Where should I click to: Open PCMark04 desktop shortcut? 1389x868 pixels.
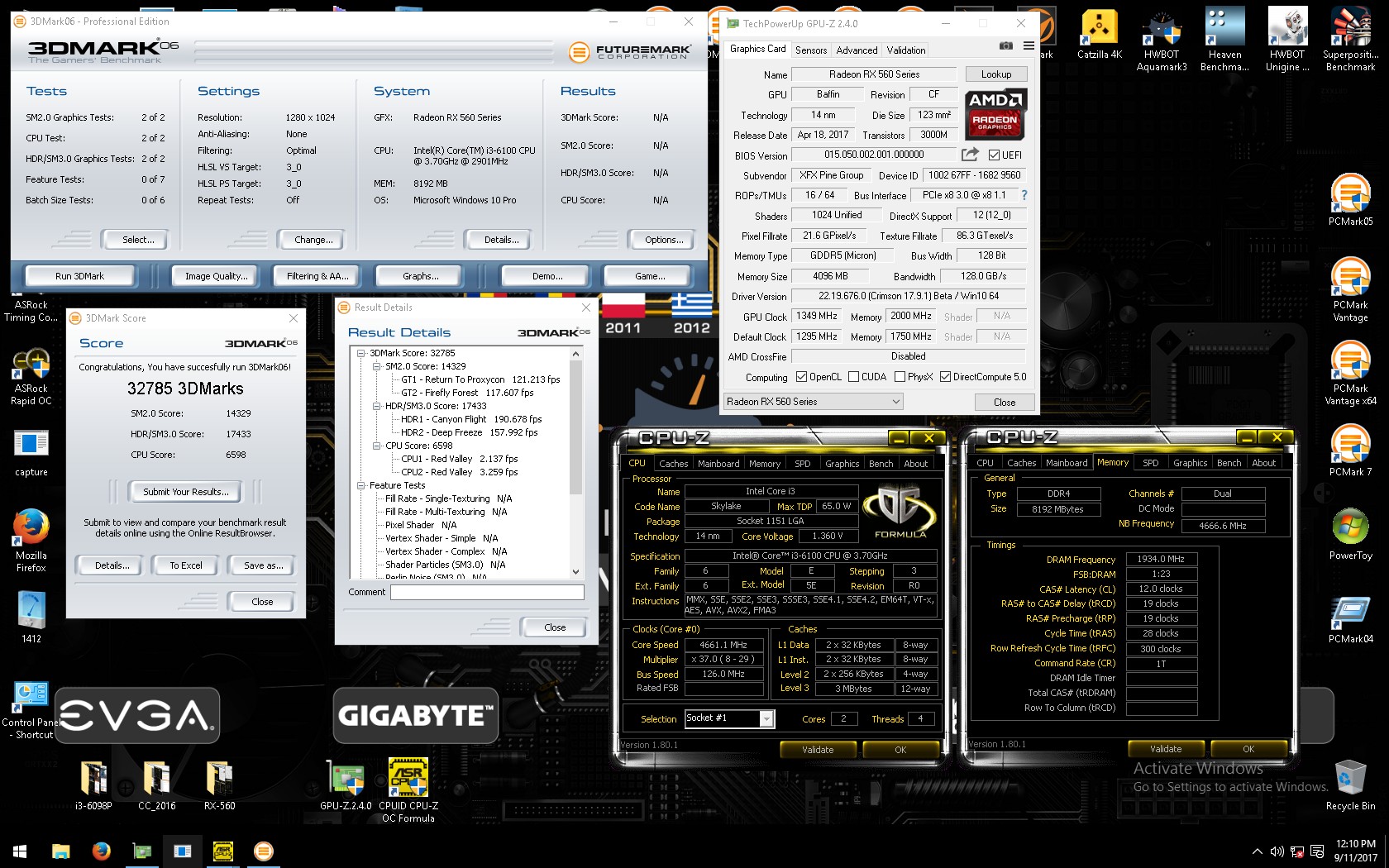[x=1350, y=618]
